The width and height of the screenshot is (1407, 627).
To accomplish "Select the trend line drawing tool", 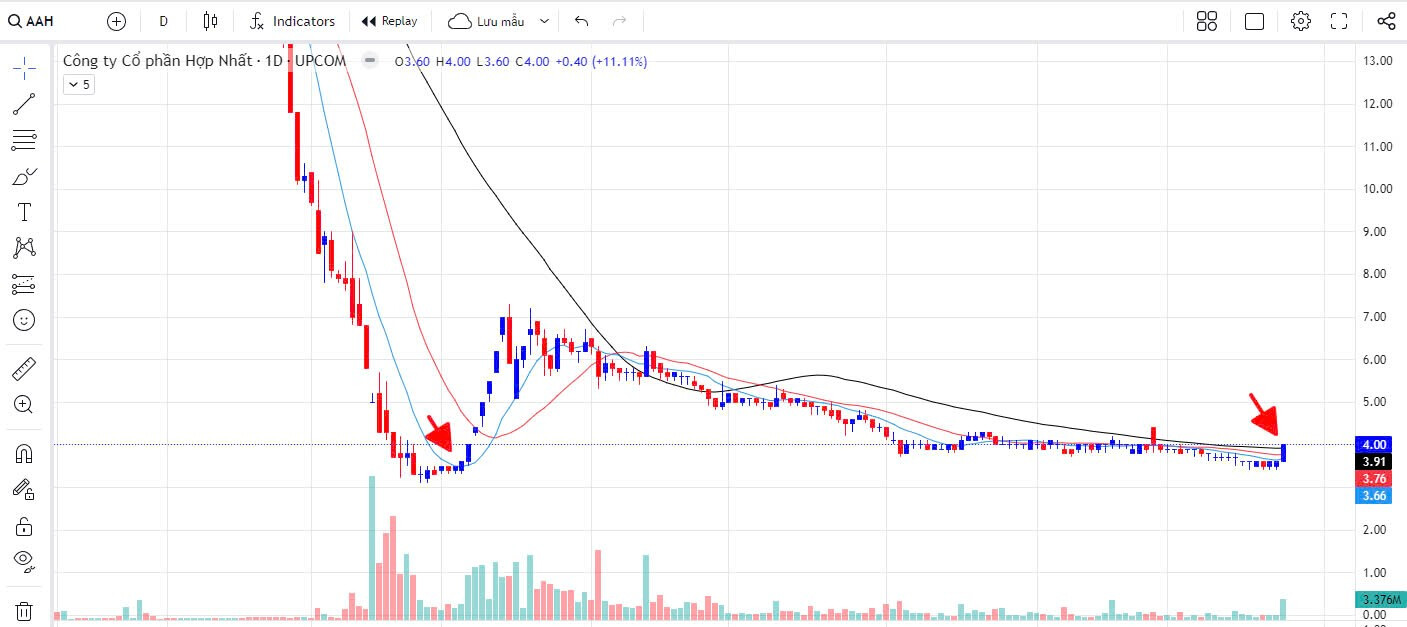I will (x=24, y=103).
